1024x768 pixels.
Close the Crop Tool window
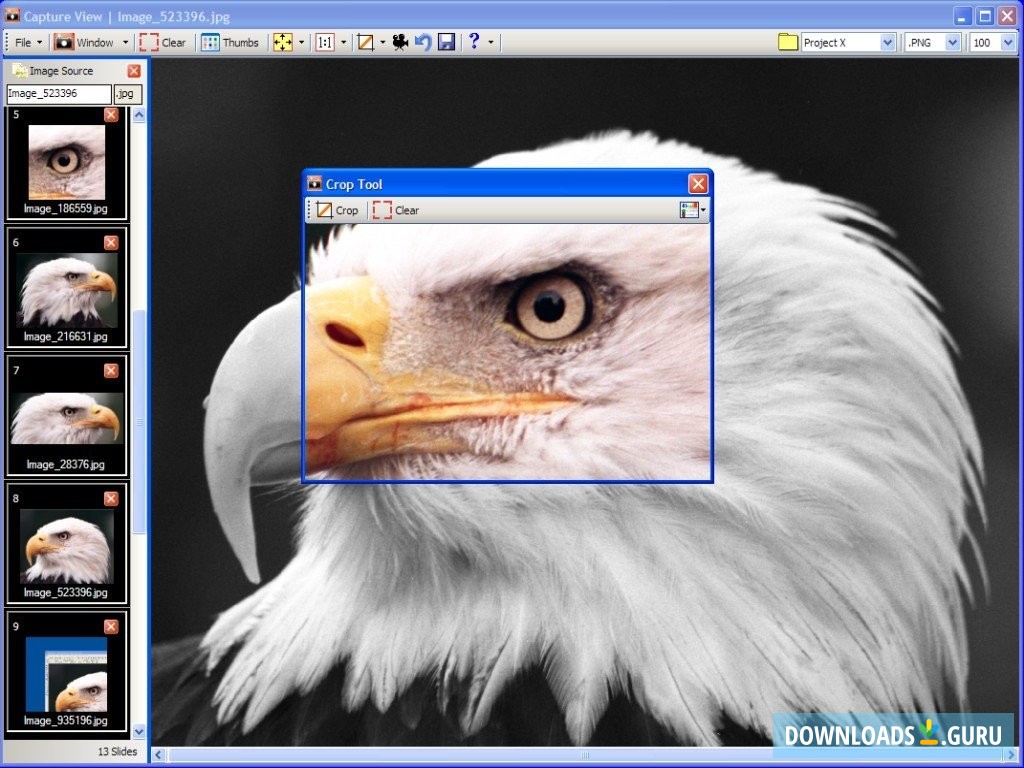698,184
